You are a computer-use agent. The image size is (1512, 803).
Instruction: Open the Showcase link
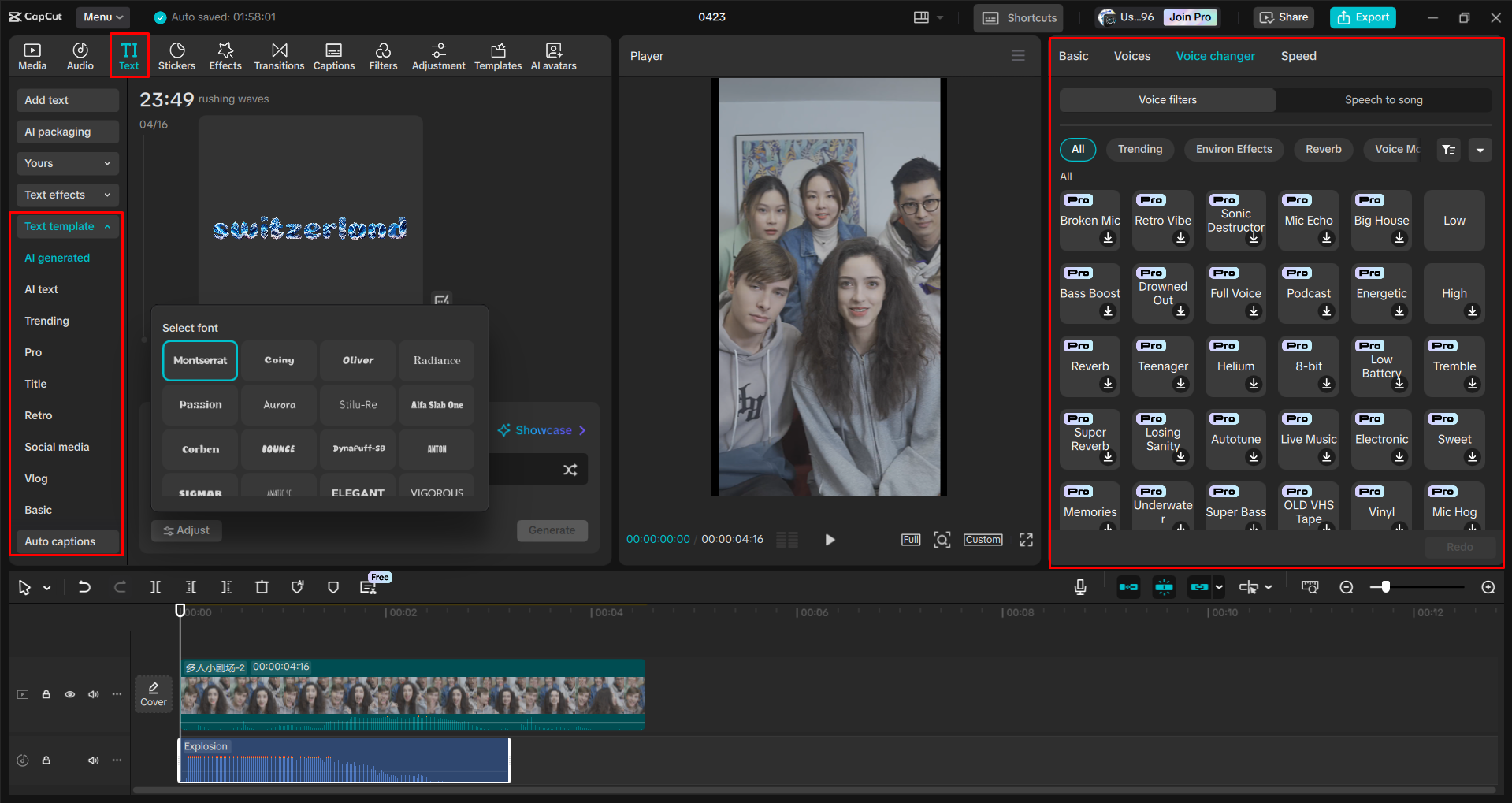click(x=541, y=430)
